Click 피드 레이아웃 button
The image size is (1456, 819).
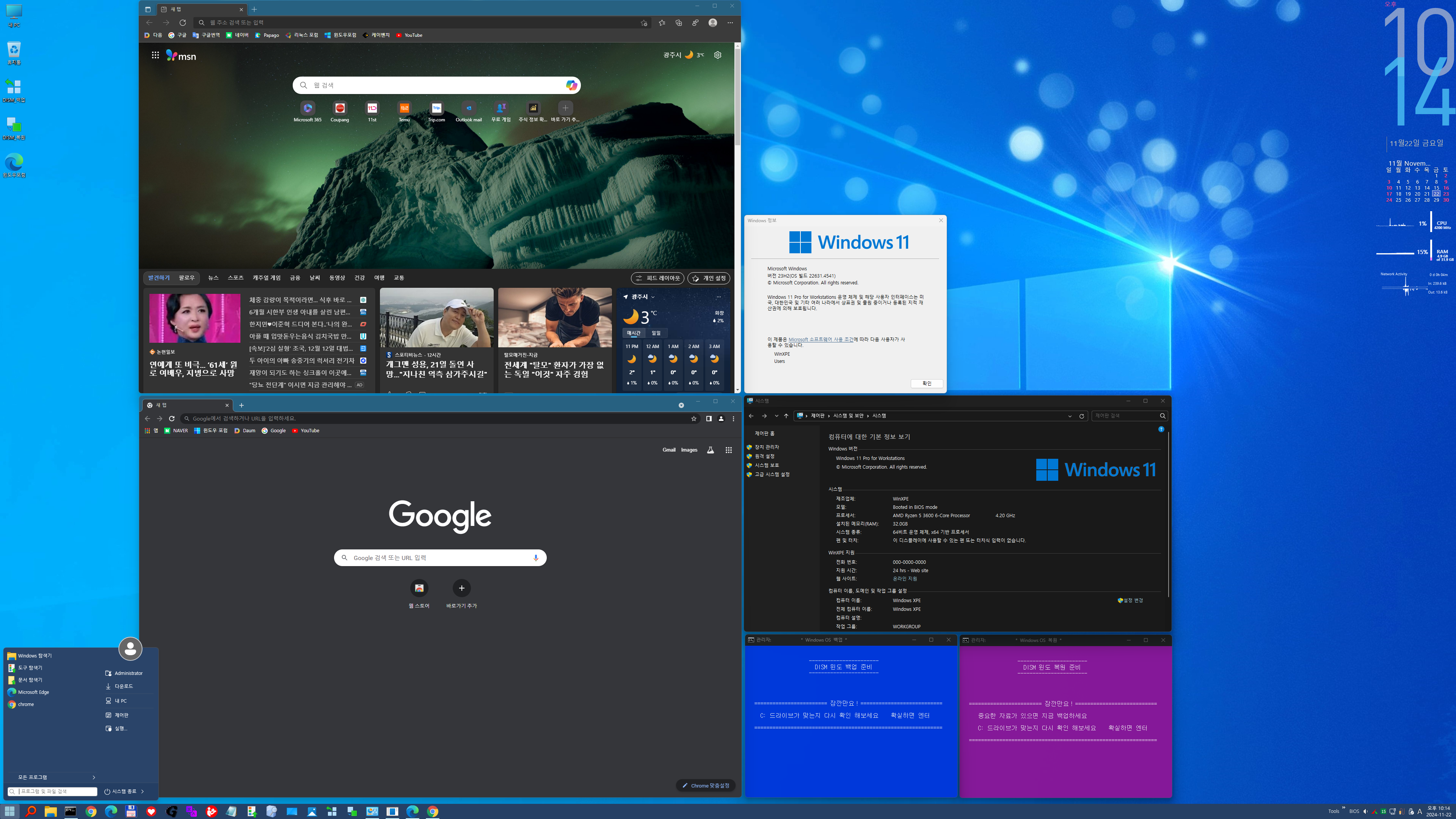657,278
